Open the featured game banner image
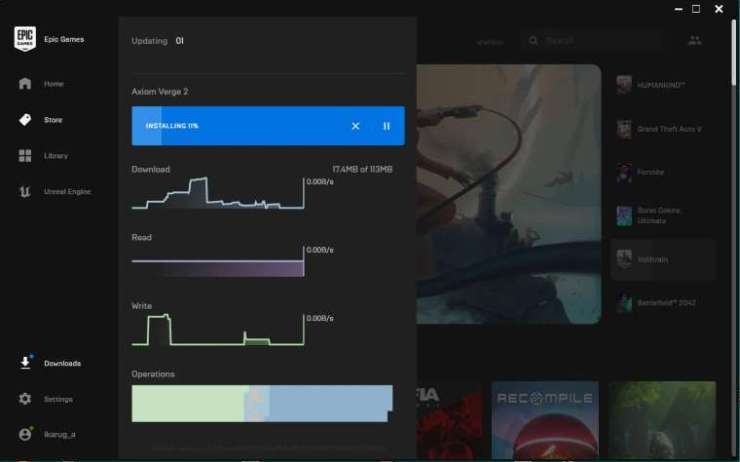 509,194
